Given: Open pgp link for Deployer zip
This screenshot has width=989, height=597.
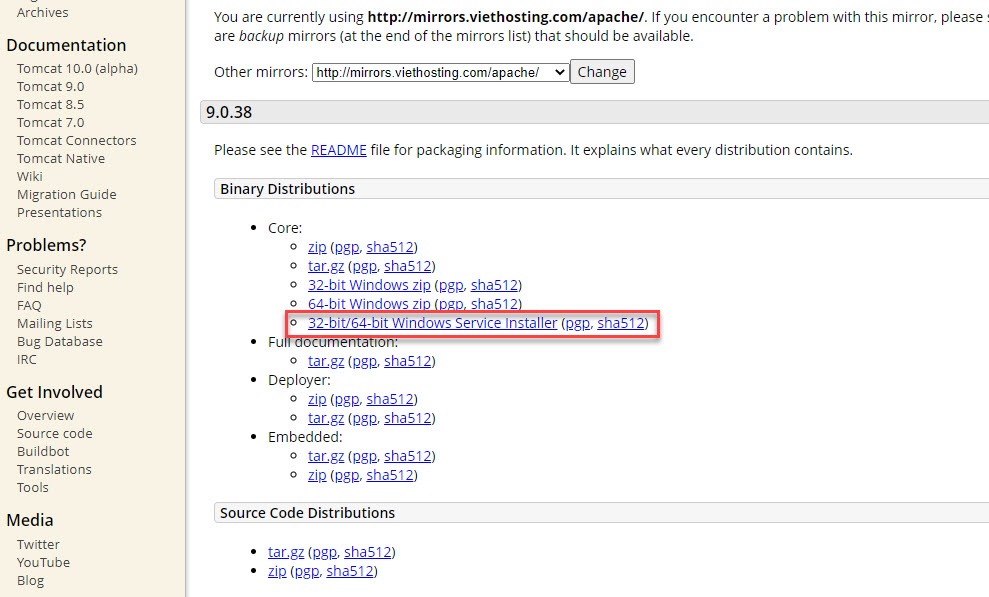Looking at the screenshot, I should coord(347,399).
